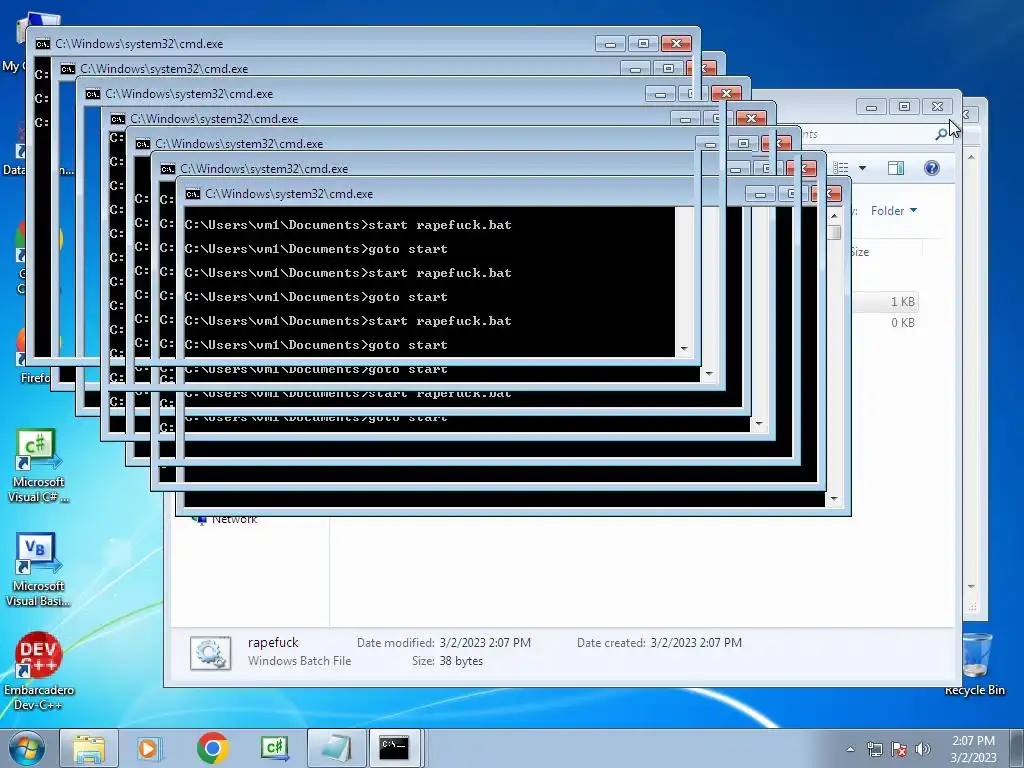The width and height of the screenshot is (1024, 768).
Task: Open the view options dropdown arrow in Explorer
Action: tap(862, 168)
